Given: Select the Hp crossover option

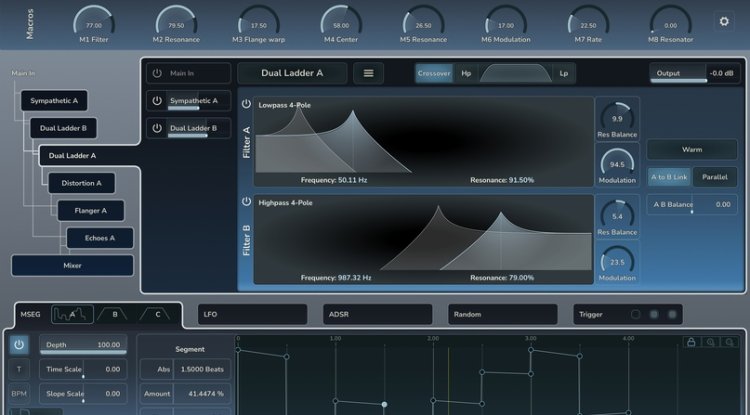Looking at the screenshot, I should tap(466, 73).
